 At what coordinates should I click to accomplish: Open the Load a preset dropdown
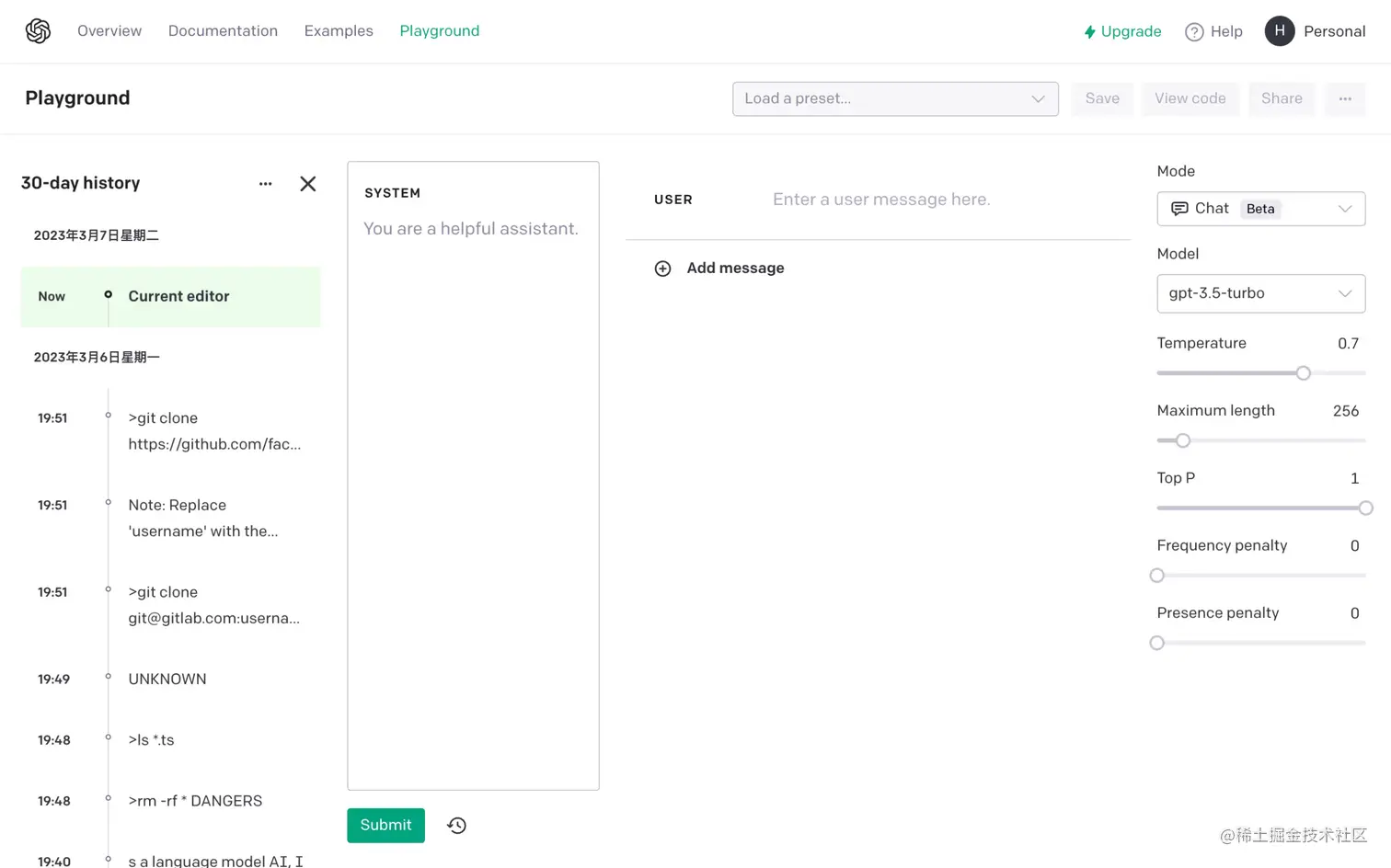click(x=895, y=98)
